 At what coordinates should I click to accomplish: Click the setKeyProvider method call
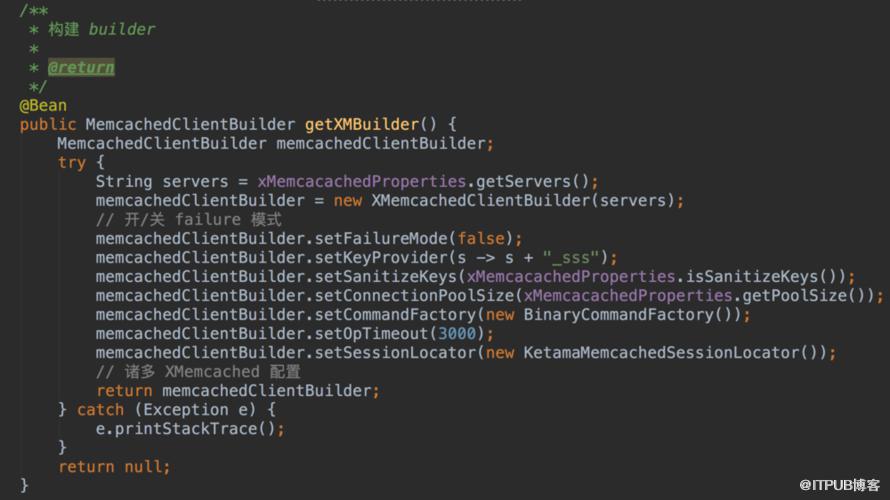point(381,258)
